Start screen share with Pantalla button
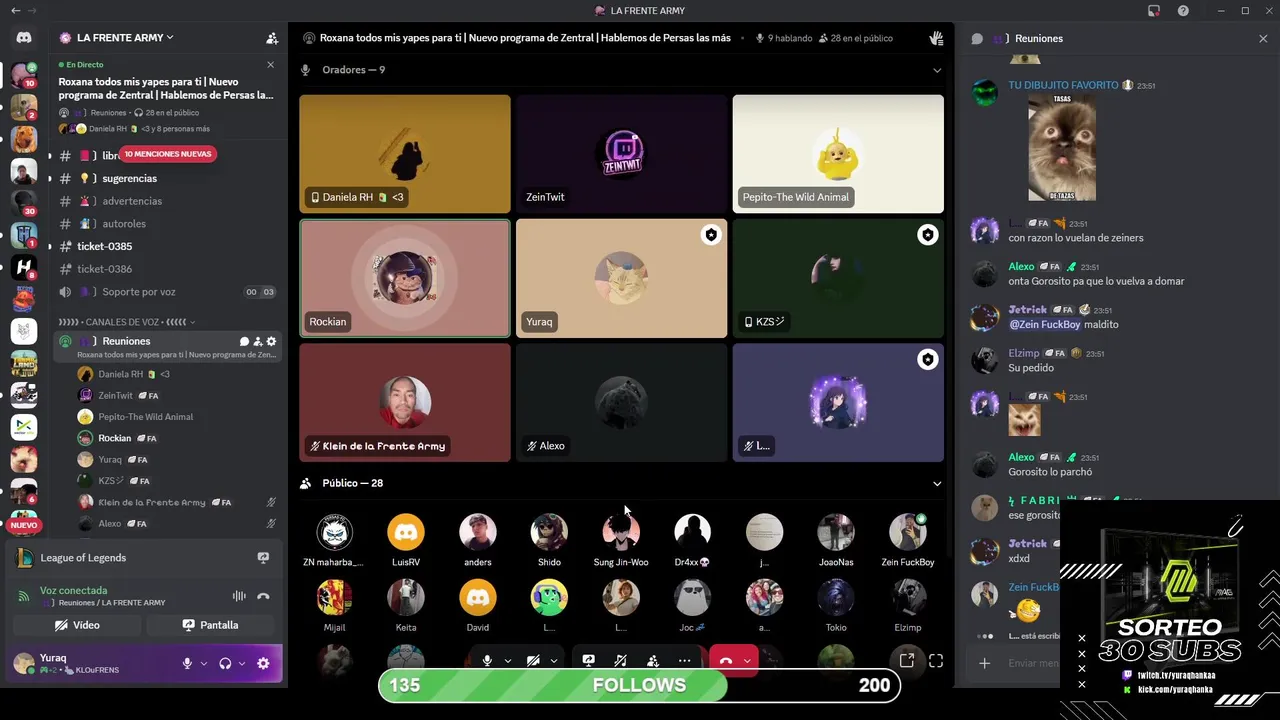 (210, 625)
